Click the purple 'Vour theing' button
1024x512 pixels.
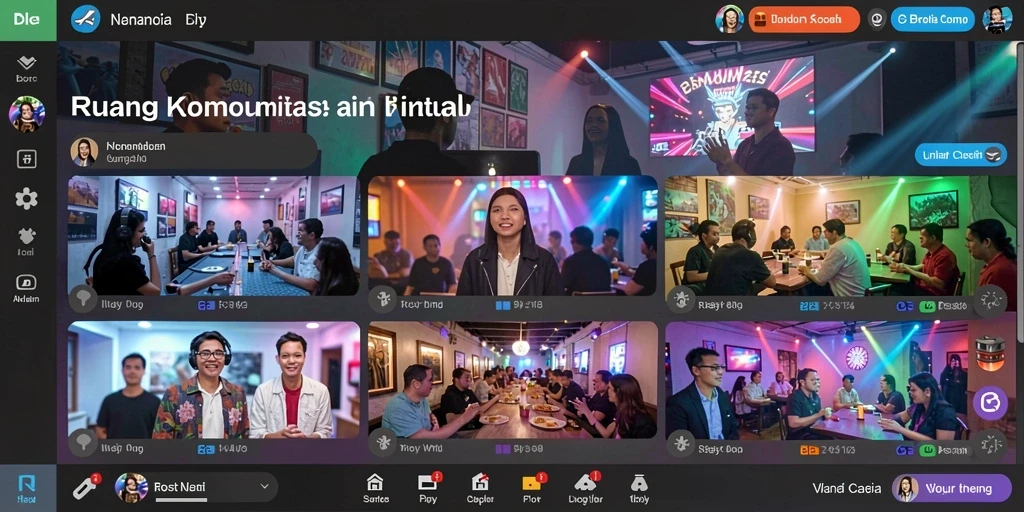point(951,488)
